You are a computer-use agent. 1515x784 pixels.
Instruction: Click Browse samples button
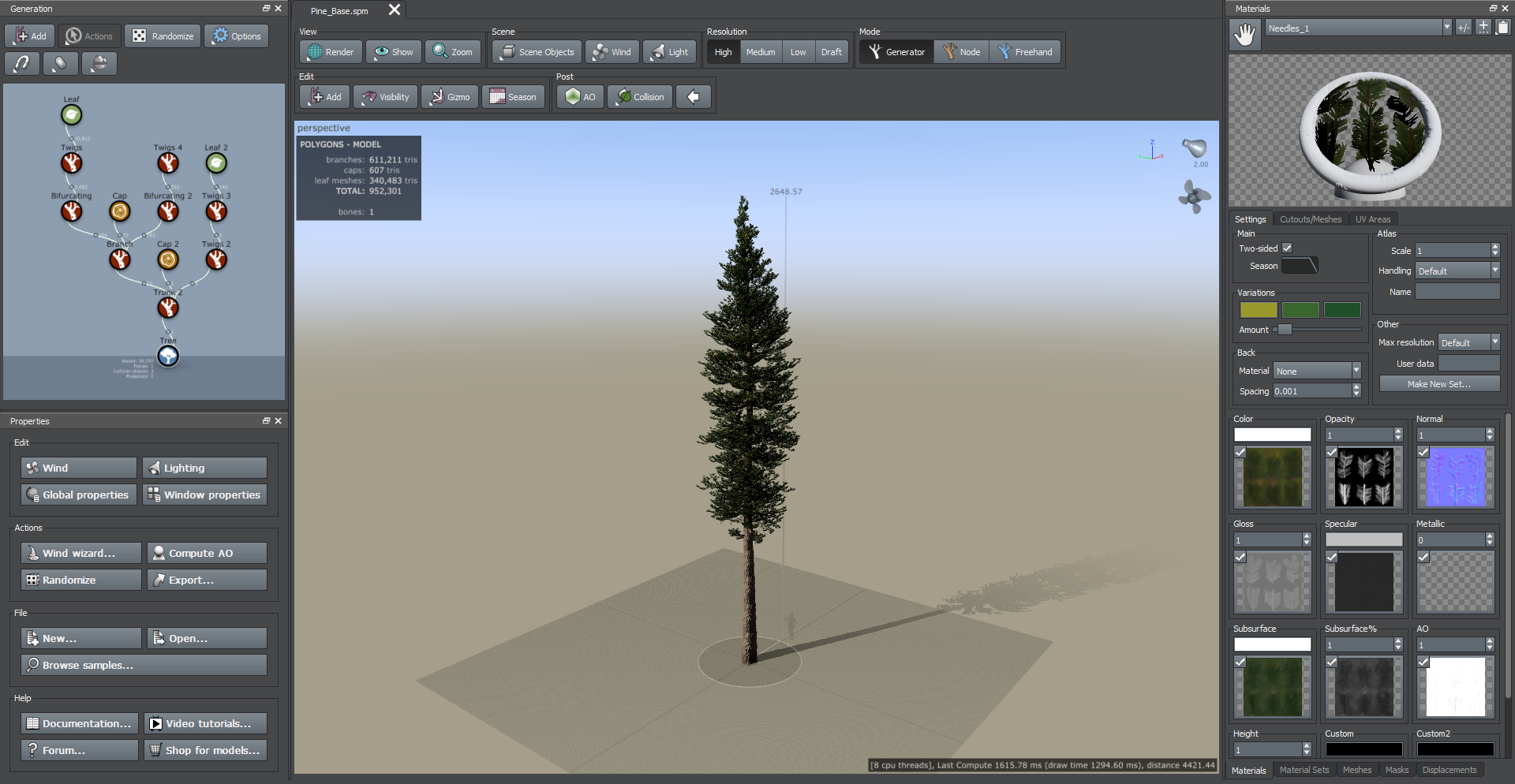(x=144, y=665)
